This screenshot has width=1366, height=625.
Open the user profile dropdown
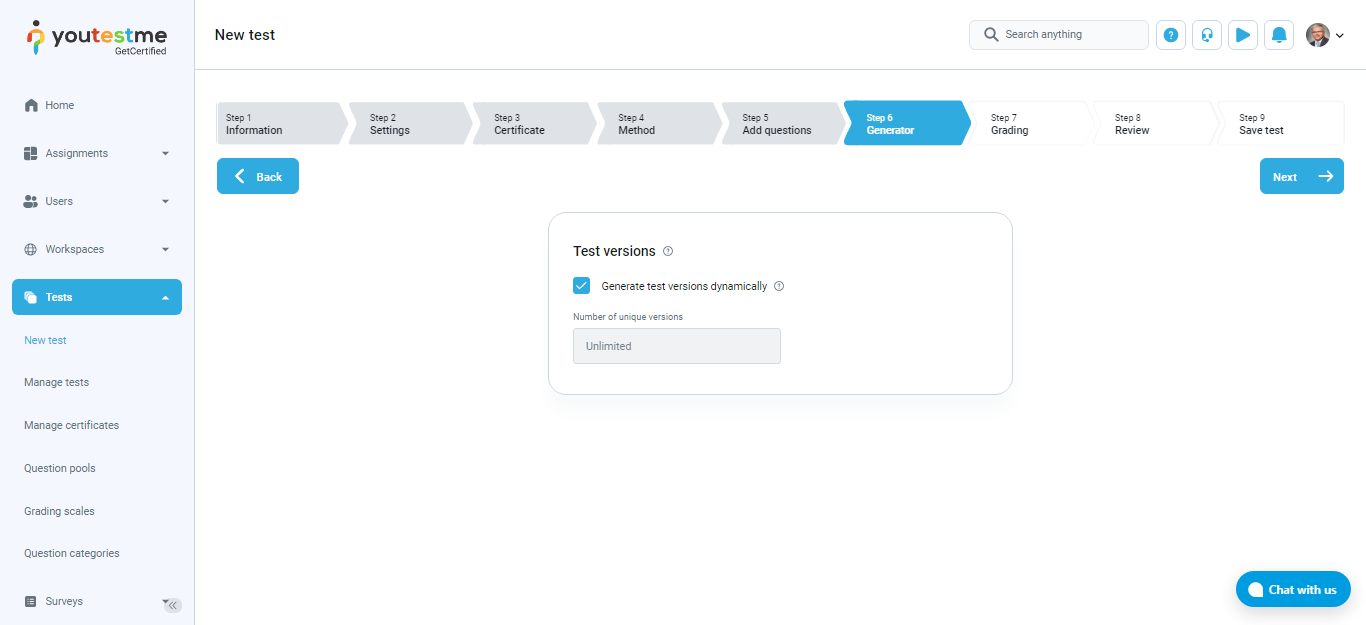coord(1325,35)
